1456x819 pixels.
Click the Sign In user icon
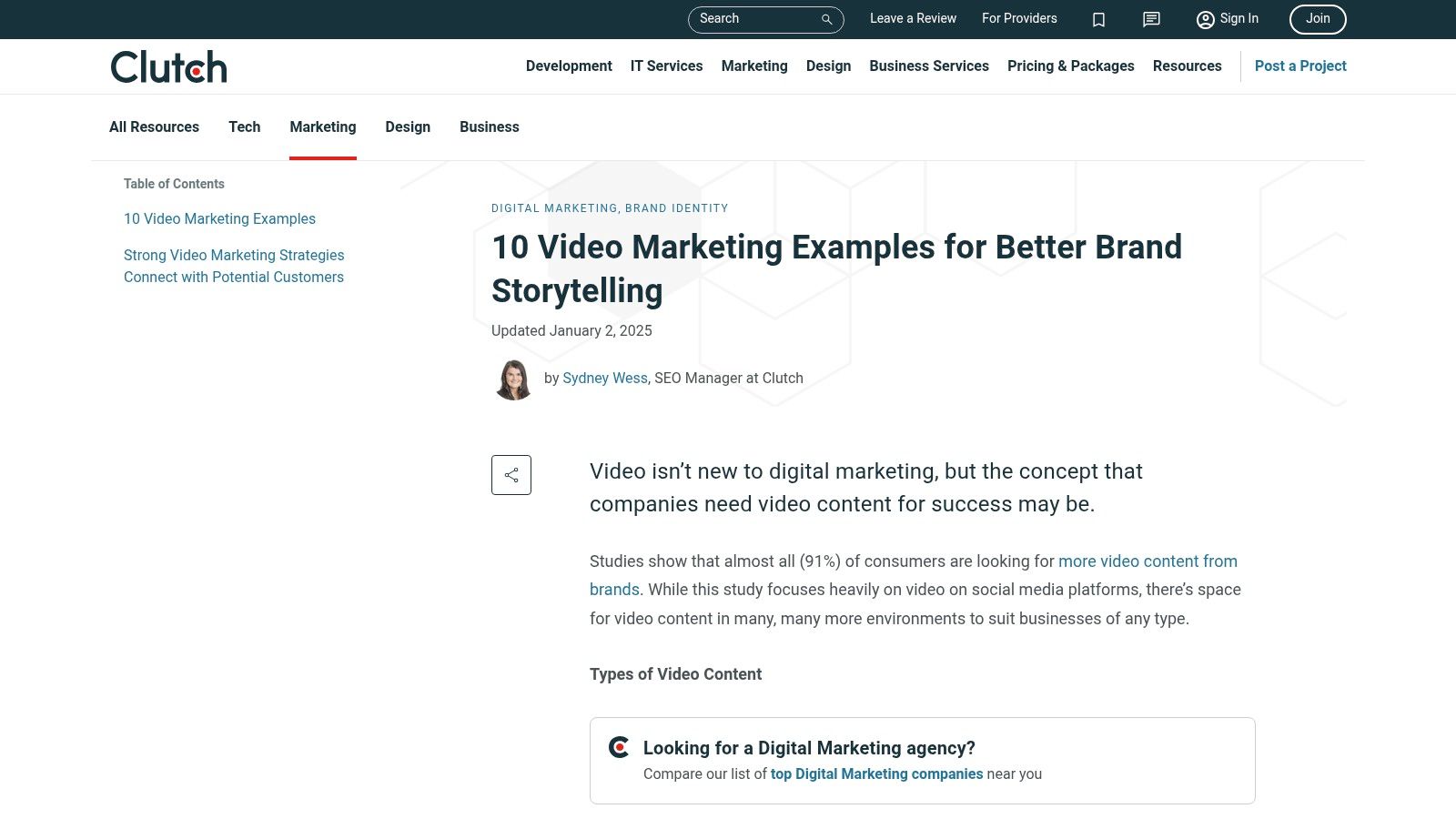tap(1206, 19)
